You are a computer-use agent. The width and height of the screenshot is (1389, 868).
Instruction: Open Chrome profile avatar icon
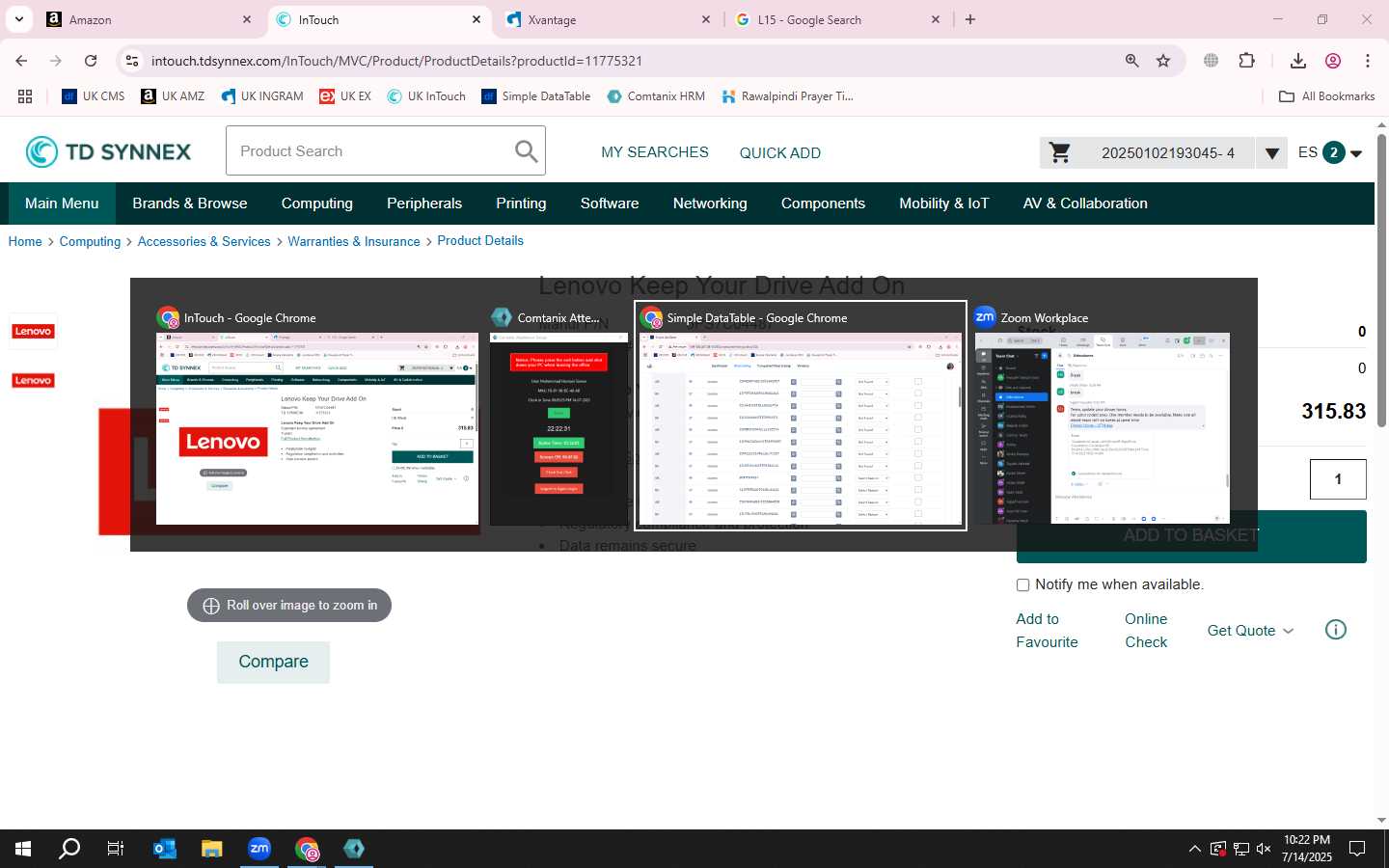[1333, 61]
